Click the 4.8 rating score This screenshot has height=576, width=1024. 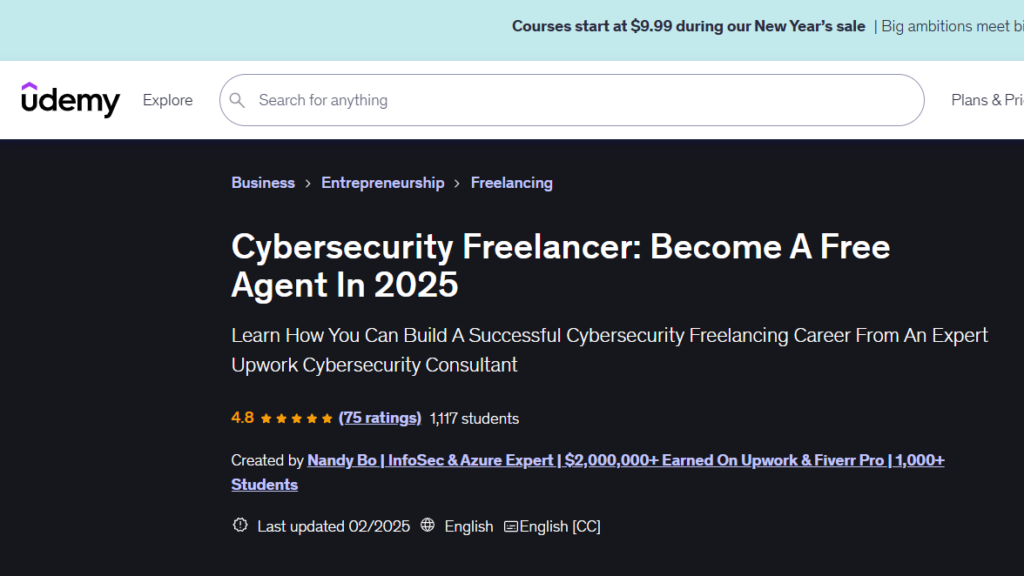[x=243, y=418]
